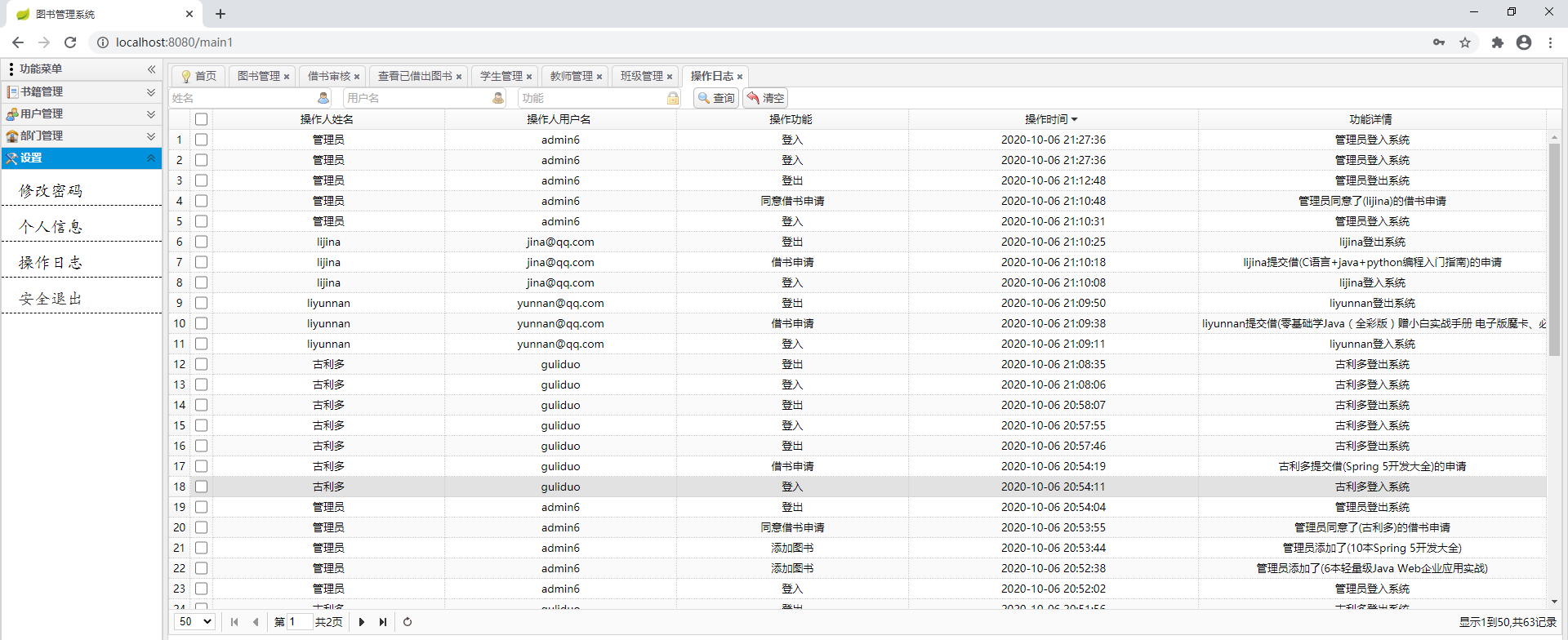Bookmark this page with the star icon
Image resolution: width=1568 pixels, height=640 pixels.
1465,42
